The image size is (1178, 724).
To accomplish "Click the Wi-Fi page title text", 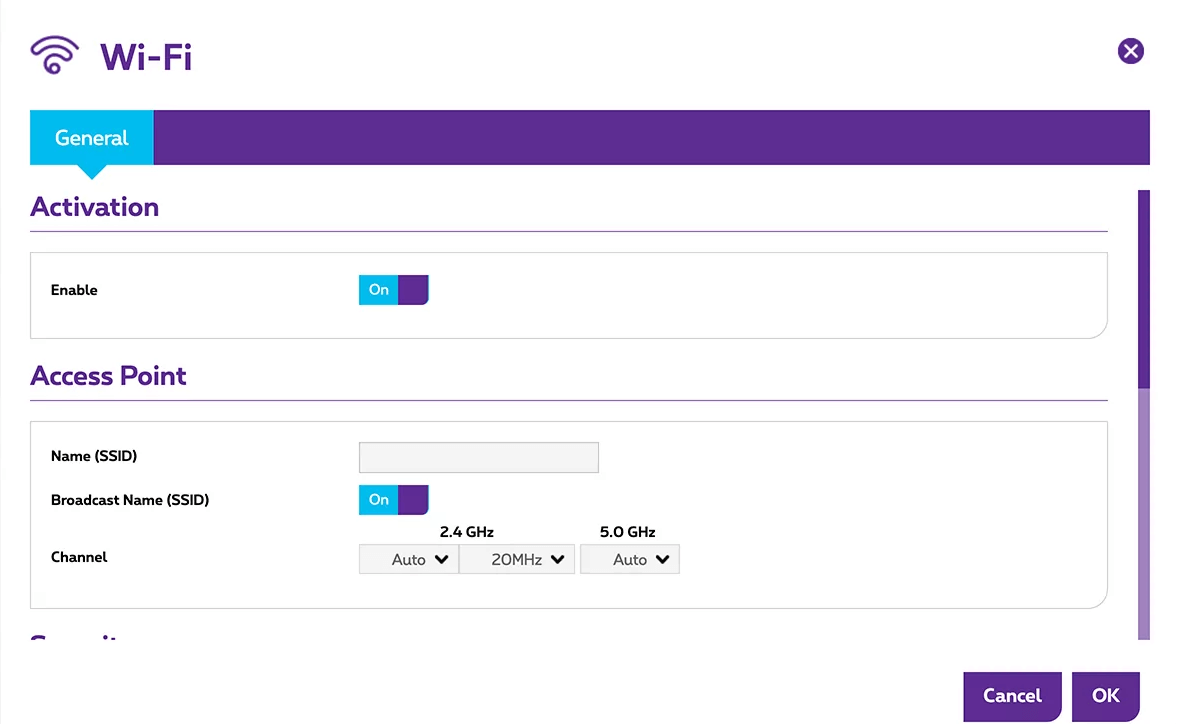I will (146, 57).
